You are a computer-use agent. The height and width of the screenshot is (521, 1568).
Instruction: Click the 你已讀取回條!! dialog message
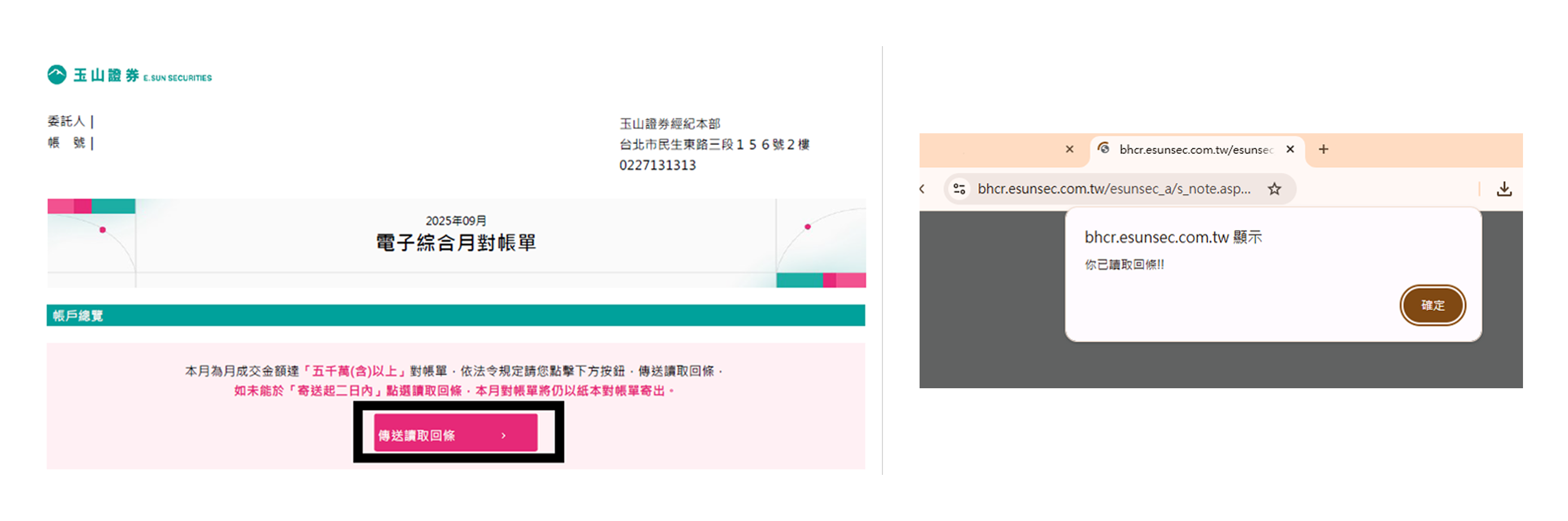(x=1123, y=265)
